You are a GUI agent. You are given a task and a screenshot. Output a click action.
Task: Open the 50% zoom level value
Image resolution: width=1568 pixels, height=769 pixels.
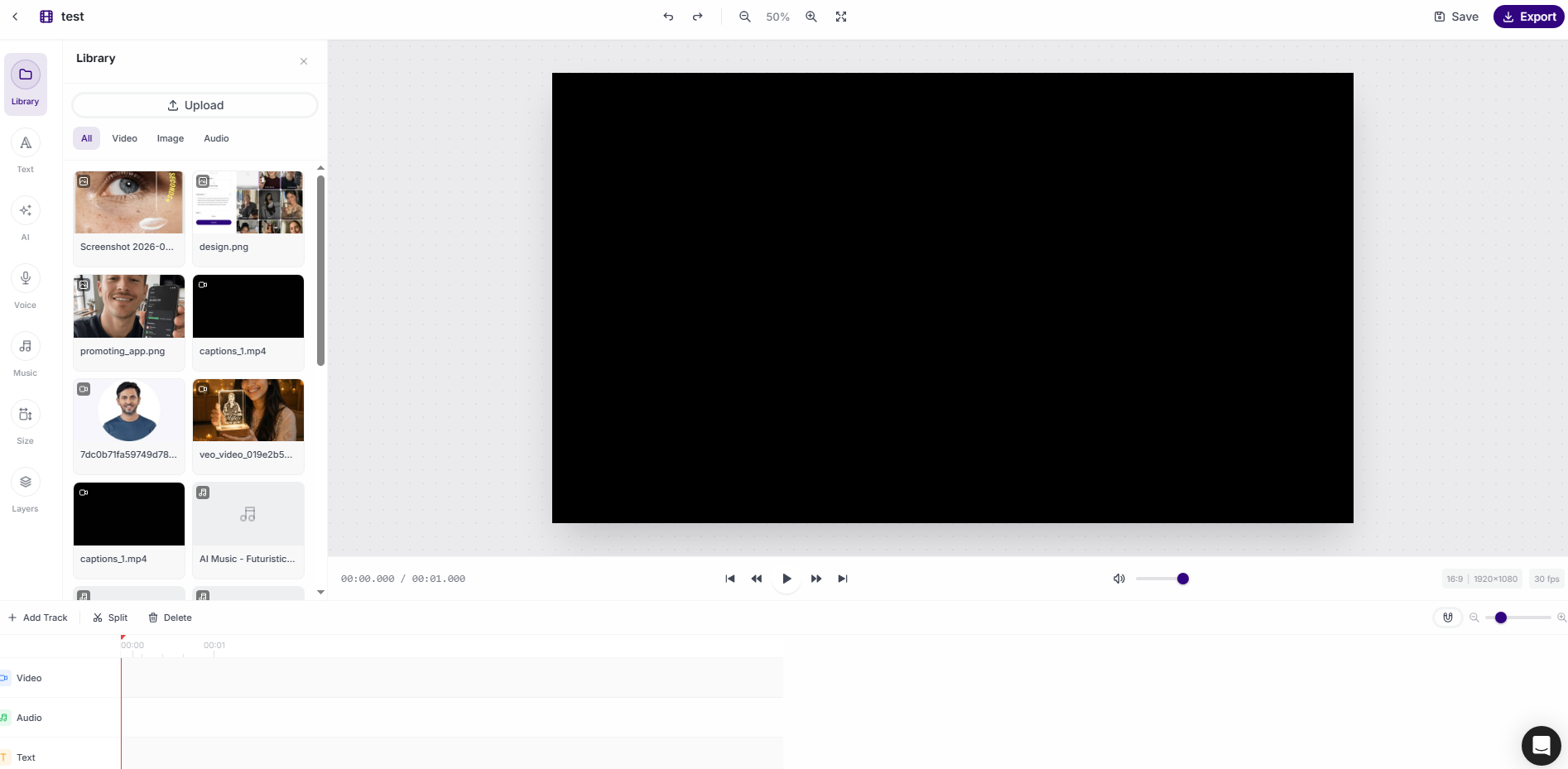(x=777, y=17)
